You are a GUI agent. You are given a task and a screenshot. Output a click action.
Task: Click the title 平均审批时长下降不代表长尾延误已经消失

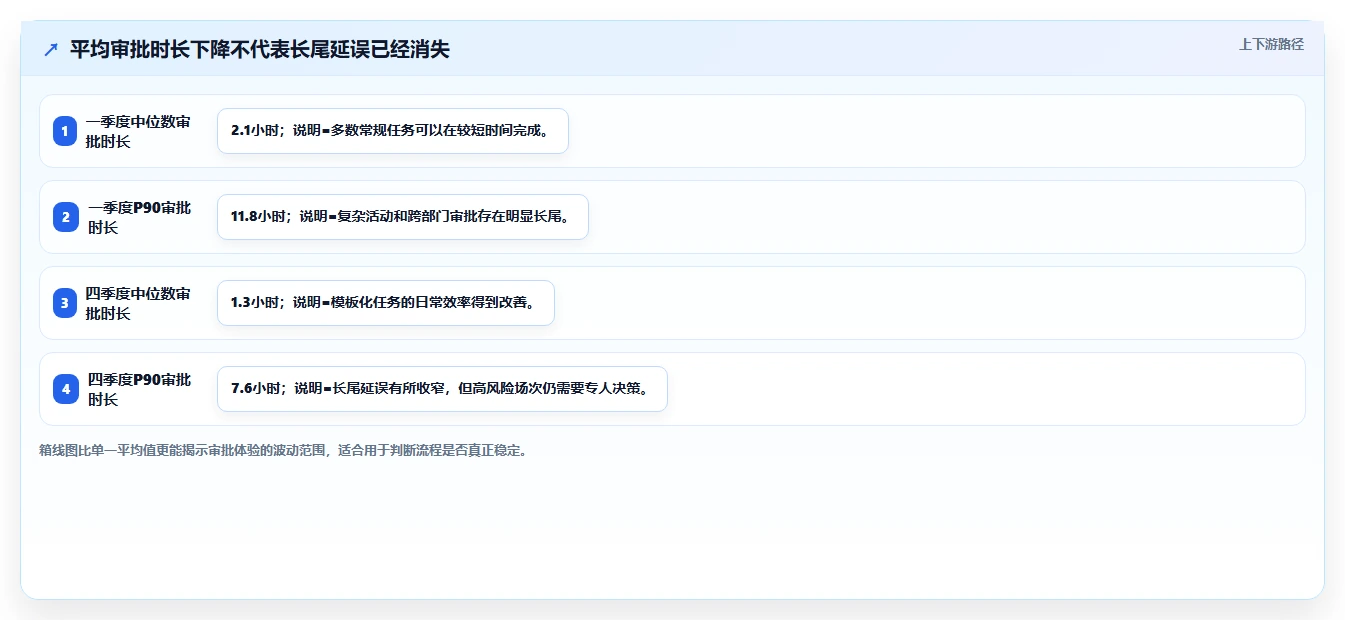click(260, 49)
